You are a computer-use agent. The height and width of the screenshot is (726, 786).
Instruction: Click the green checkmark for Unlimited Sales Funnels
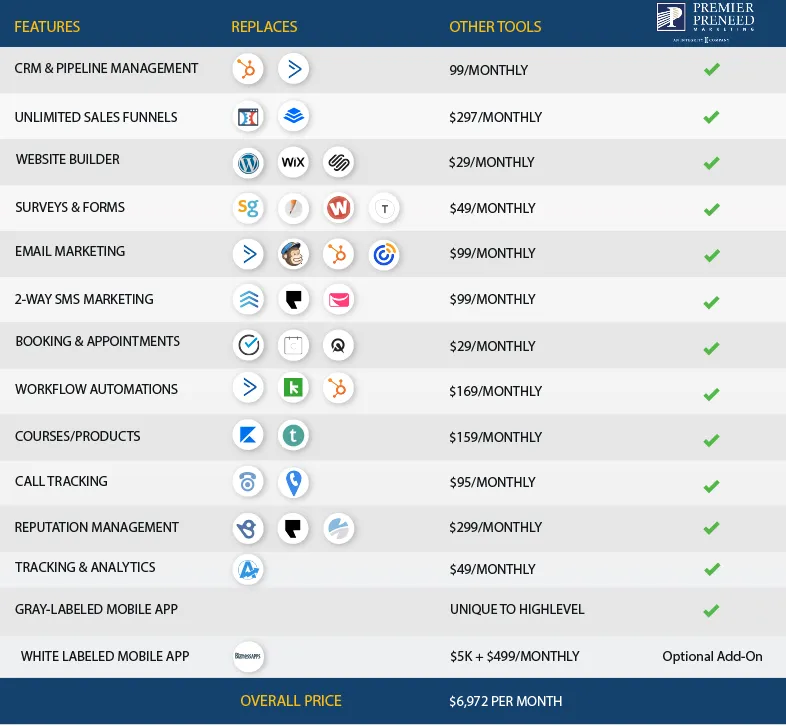tap(711, 117)
